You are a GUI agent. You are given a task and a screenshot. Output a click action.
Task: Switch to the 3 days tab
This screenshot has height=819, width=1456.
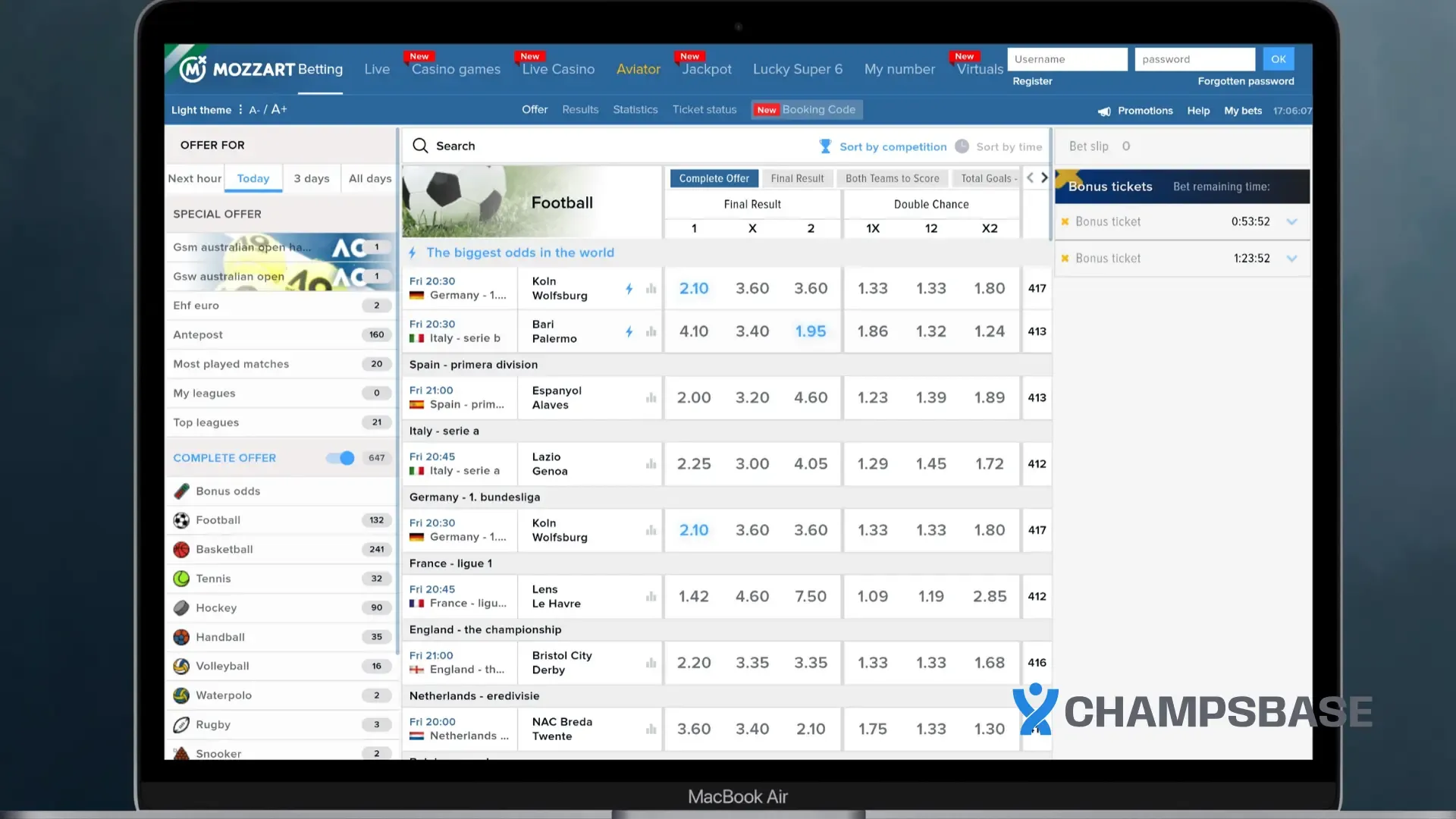click(x=311, y=178)
